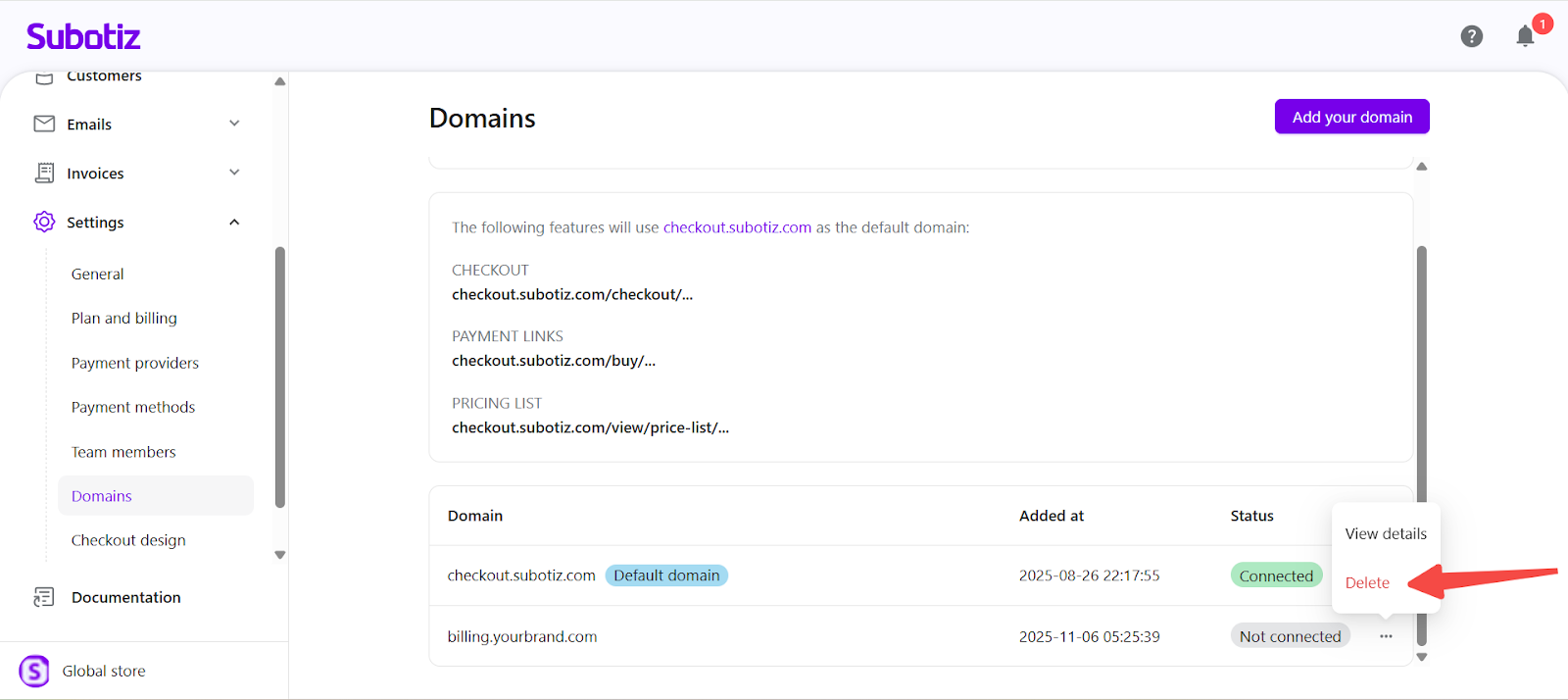The width and height of the screenshot is (1568, 700).
Task: Collapse the Settings section chevron
Action: [x=234, y=223]
